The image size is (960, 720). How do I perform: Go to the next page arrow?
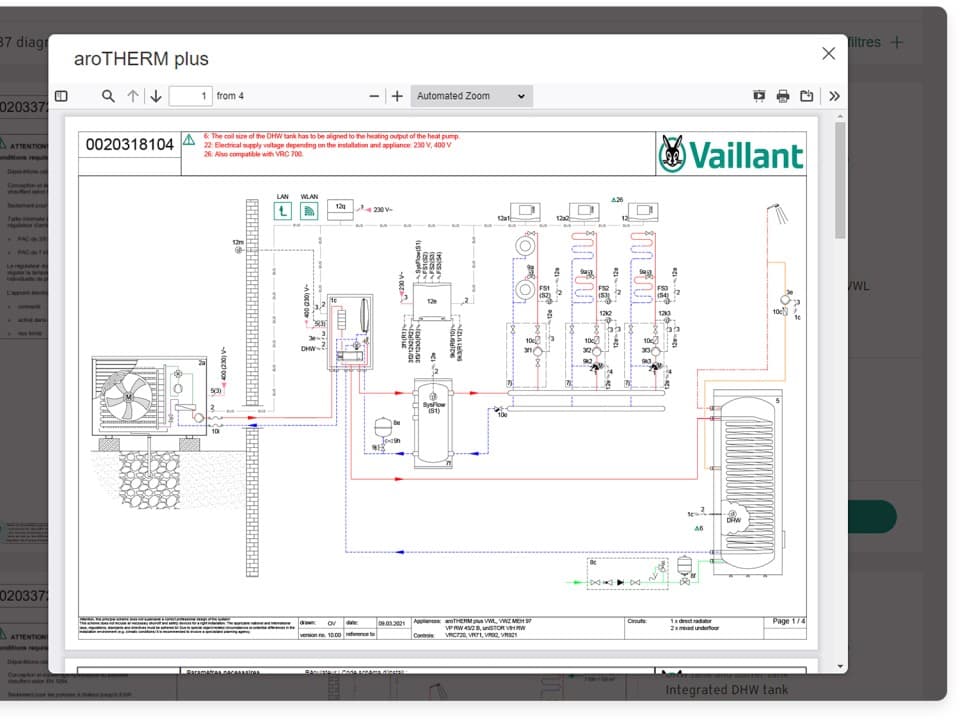tap(155, 96)
